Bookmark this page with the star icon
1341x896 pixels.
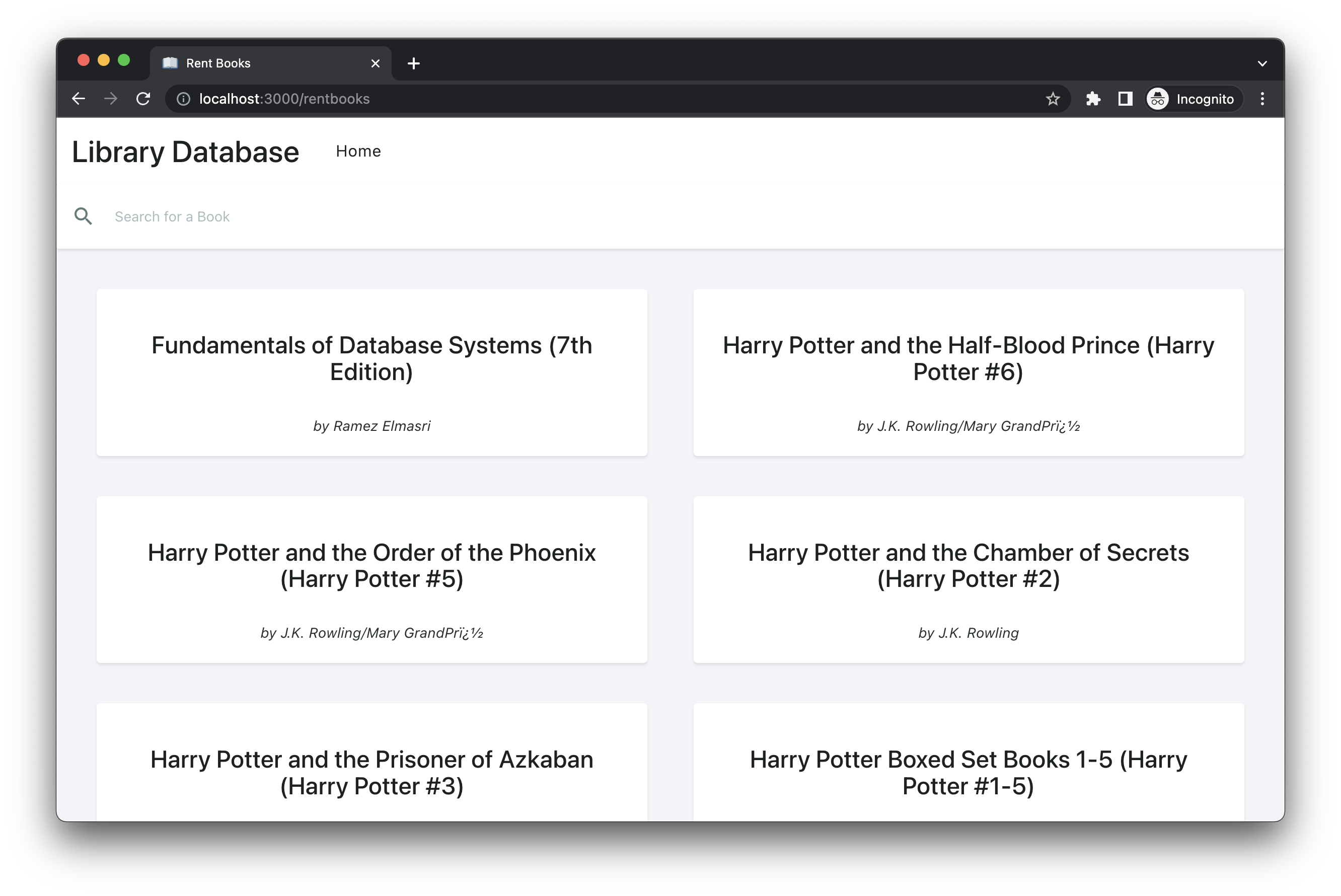pos(1053,99)
